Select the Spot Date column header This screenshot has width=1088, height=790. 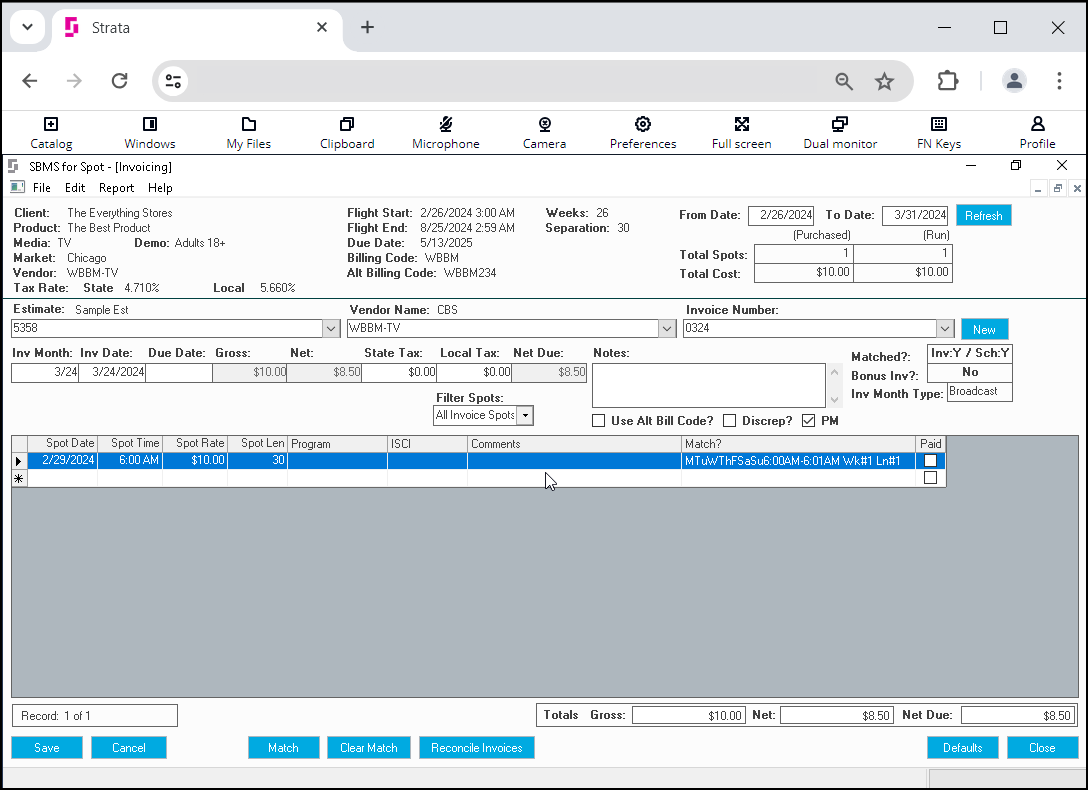click(62, 443)
